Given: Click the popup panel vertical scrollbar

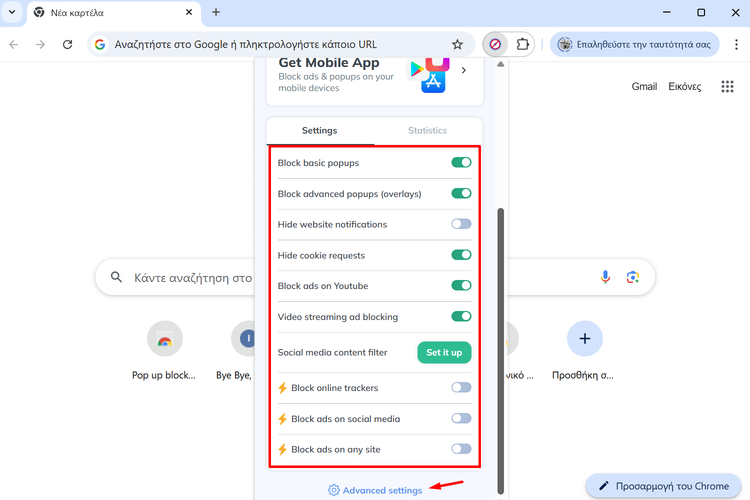Looking at the screenshot, I should click(501, 300).
